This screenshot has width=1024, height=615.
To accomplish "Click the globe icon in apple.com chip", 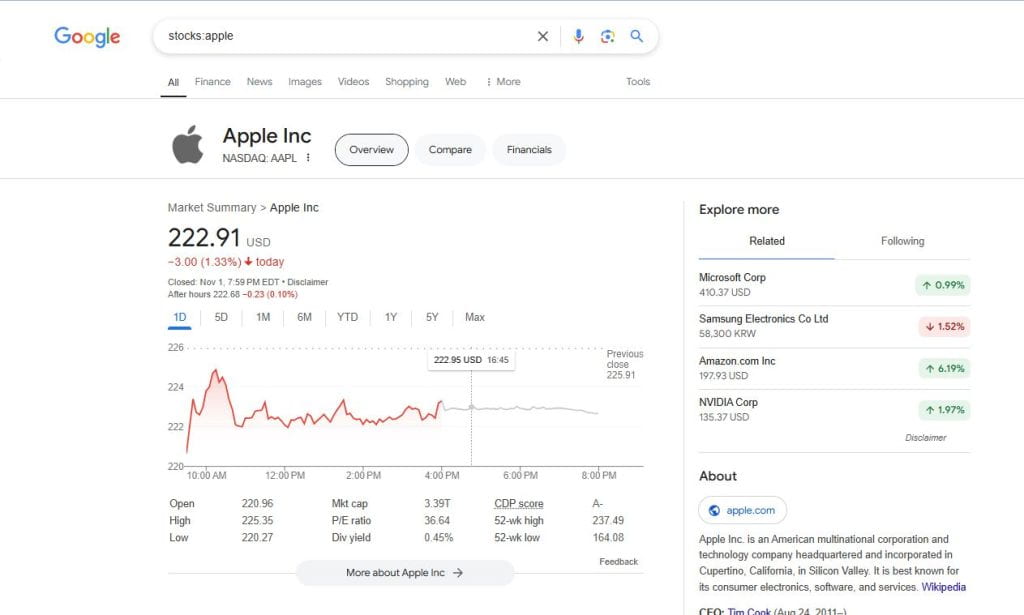I will [x=714, y=511].
